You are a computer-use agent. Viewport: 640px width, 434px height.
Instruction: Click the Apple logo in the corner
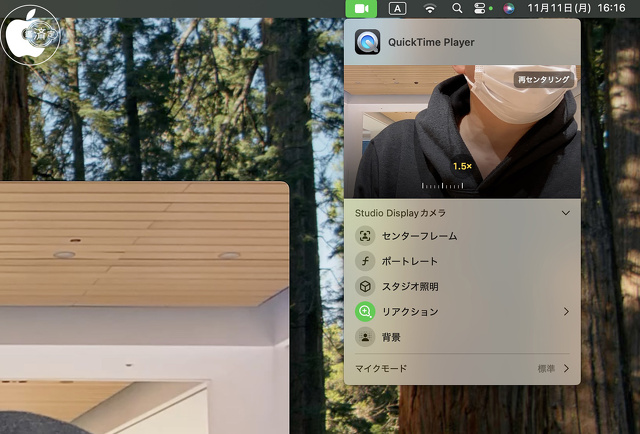(30, 35)
